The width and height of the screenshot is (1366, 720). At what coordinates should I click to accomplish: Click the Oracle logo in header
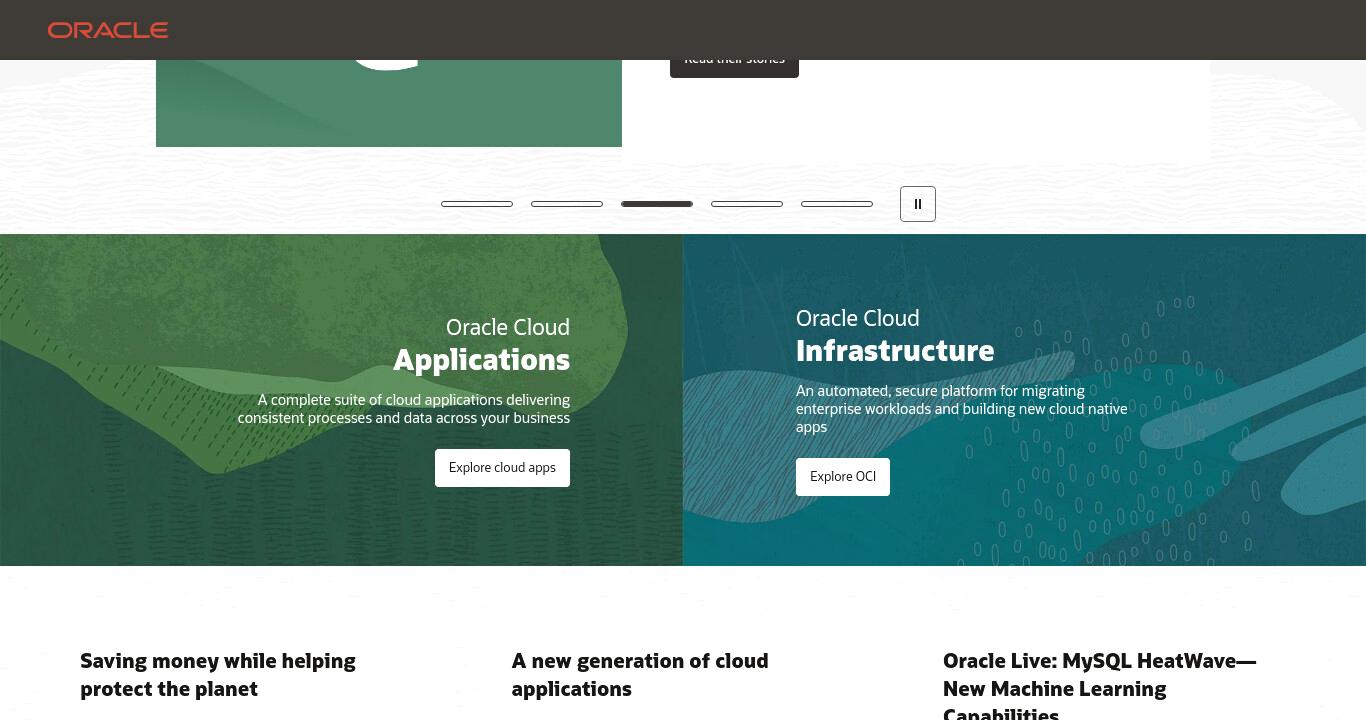pos(108,30)
